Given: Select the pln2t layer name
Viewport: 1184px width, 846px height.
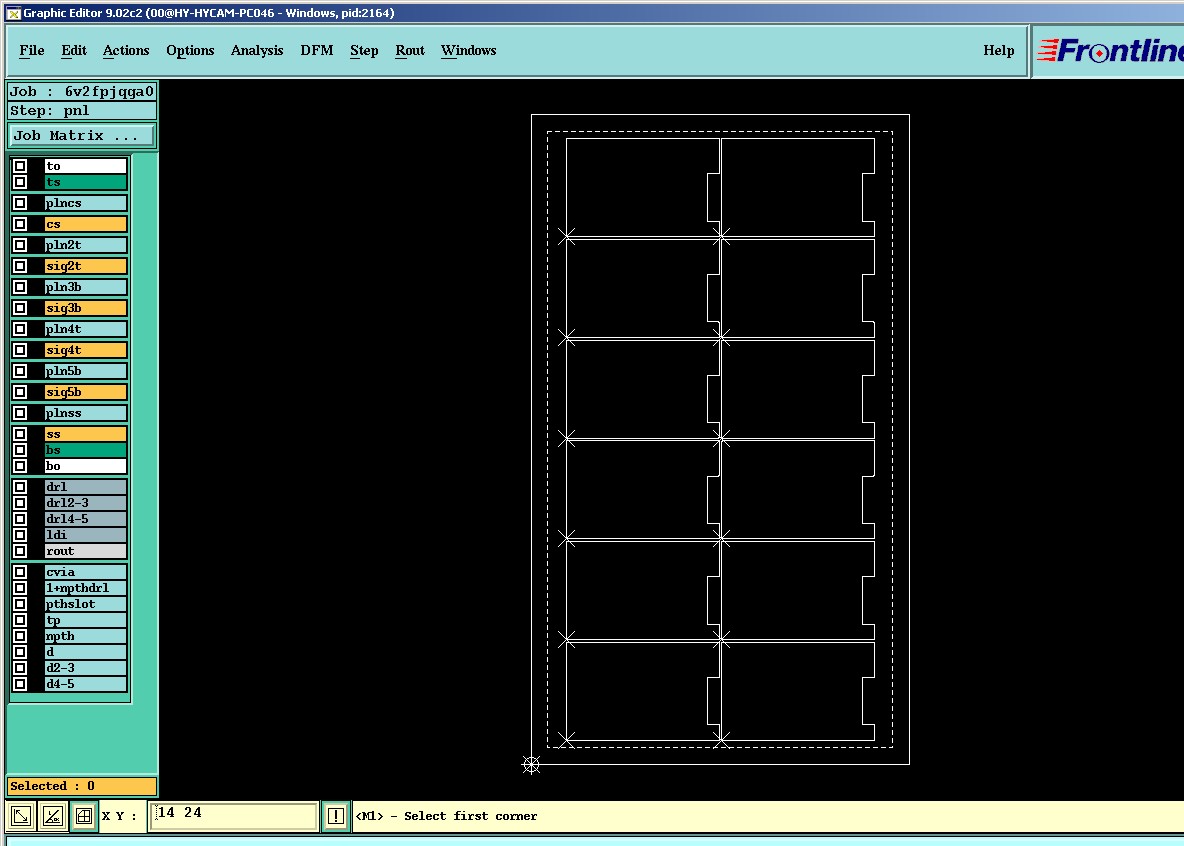Looking at the screenshot, I should coord(85,245).
